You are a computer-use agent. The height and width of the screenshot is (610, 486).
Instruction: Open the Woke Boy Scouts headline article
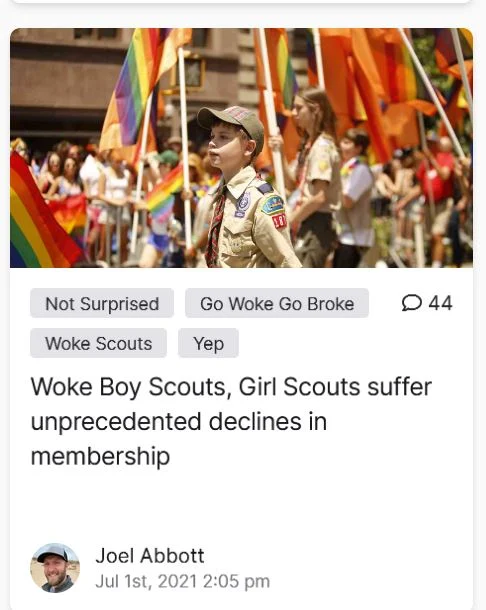coord(231,421)
